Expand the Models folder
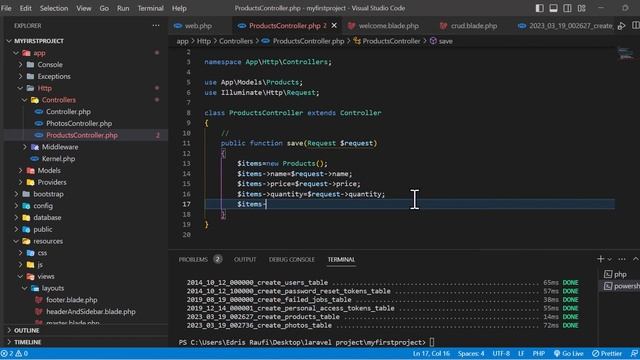 pos(49,171)
